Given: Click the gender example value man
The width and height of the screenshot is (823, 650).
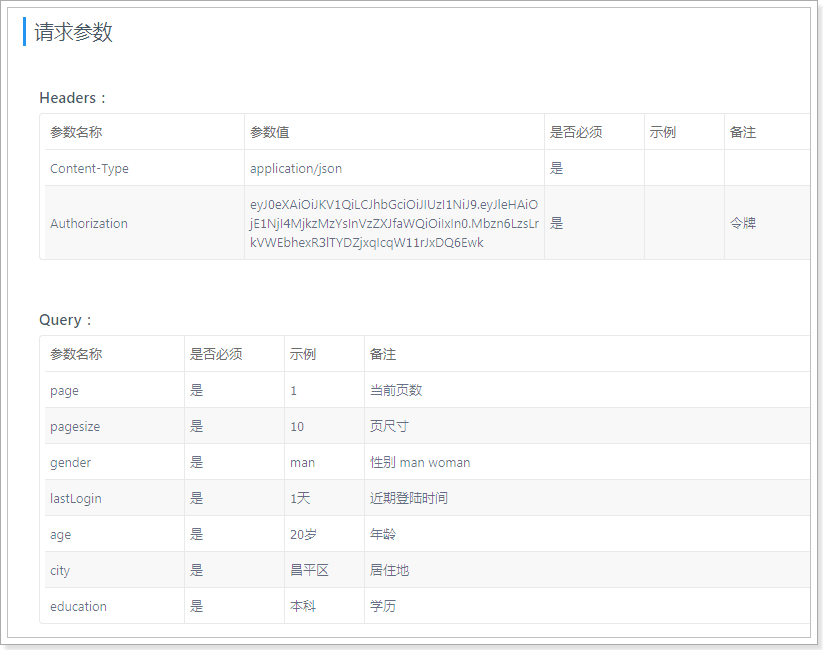Looking at the screenshot, I should [303, 463].
